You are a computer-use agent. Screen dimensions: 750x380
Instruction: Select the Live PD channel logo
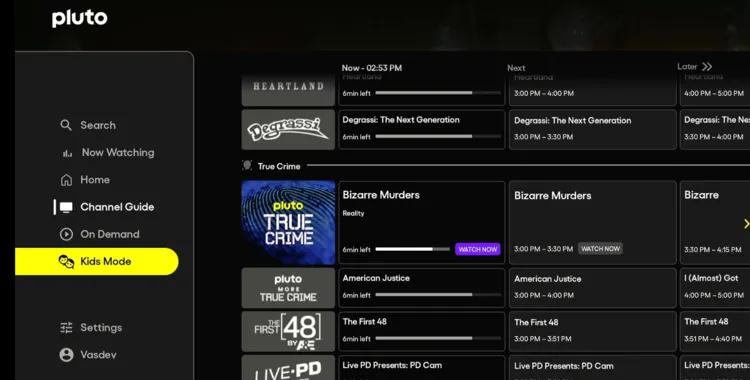288,368
